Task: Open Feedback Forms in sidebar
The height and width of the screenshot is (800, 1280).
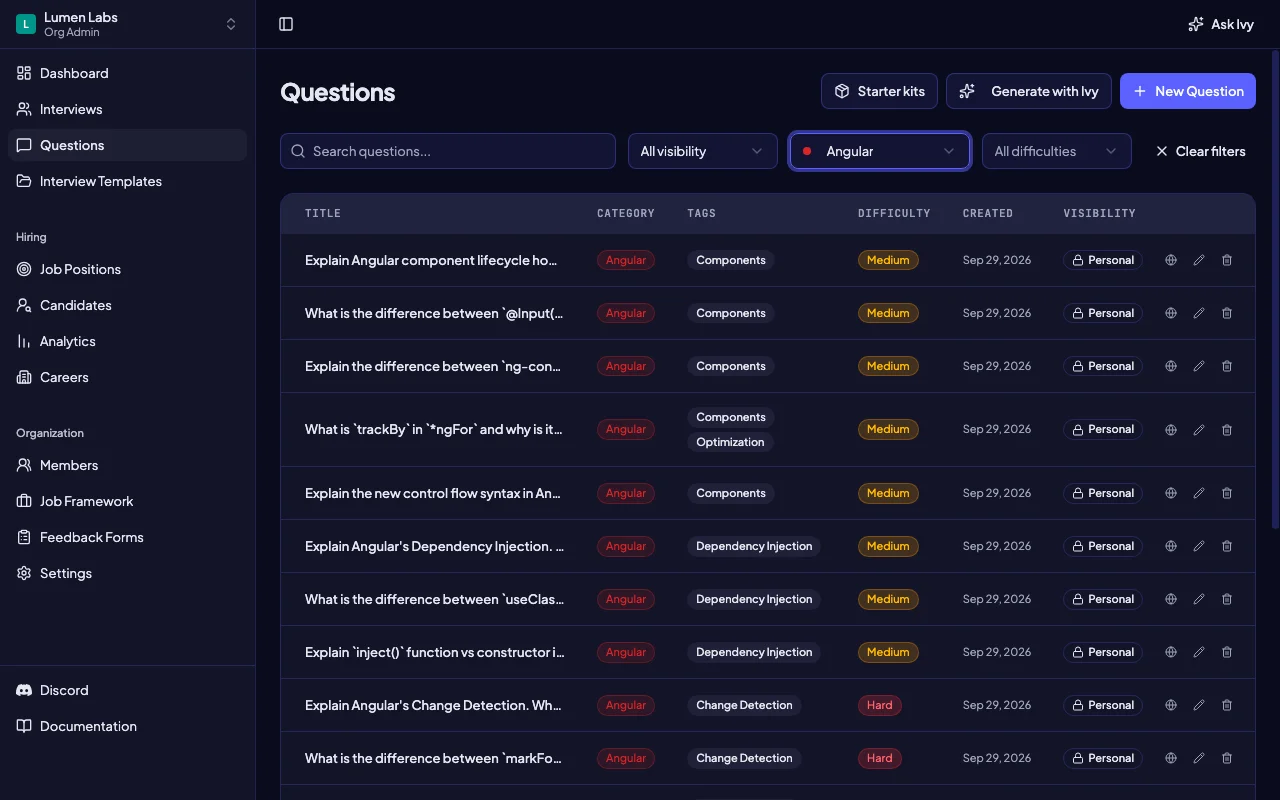Action: click(128, 537)
